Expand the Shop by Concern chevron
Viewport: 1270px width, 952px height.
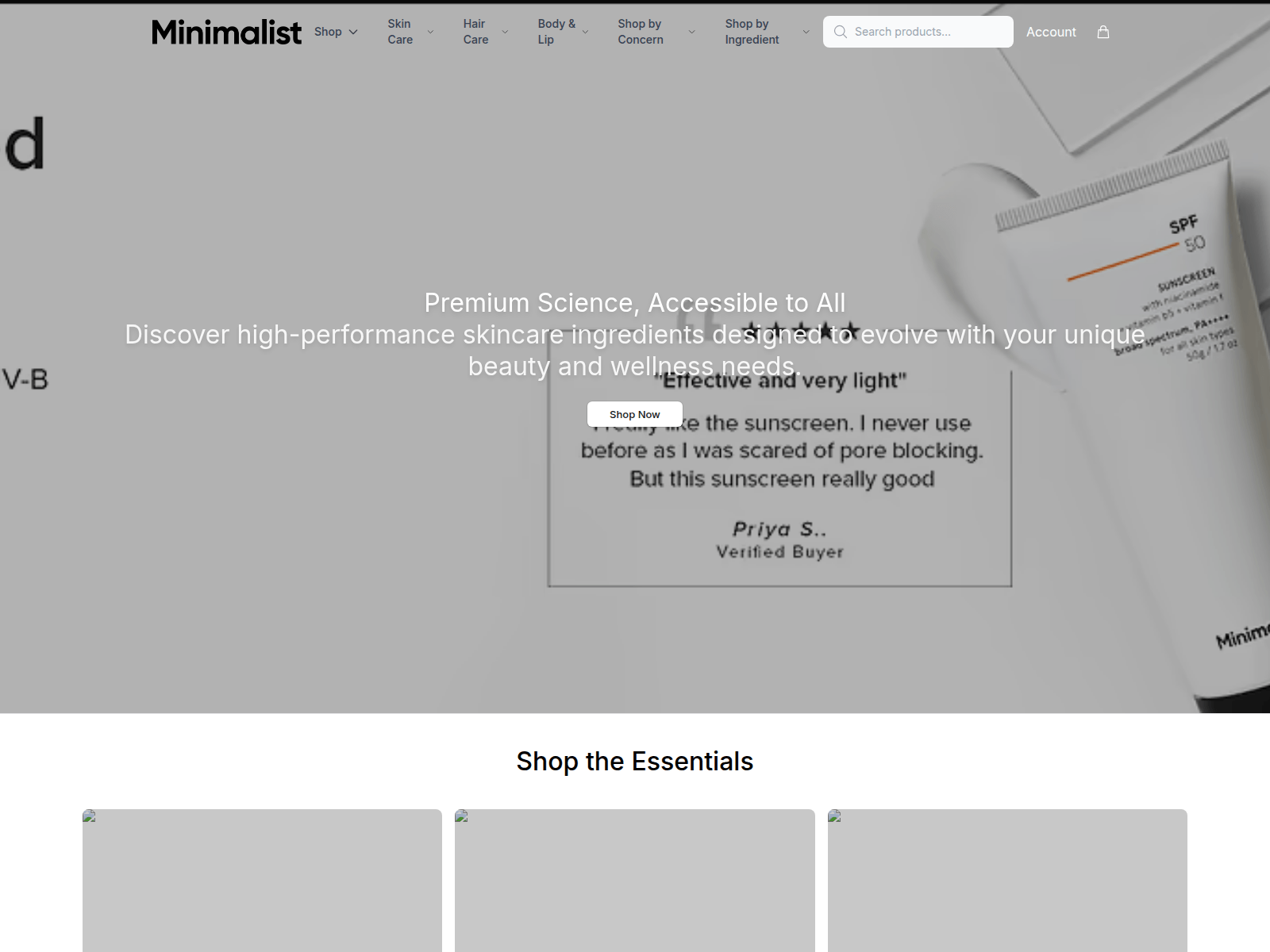691,32
